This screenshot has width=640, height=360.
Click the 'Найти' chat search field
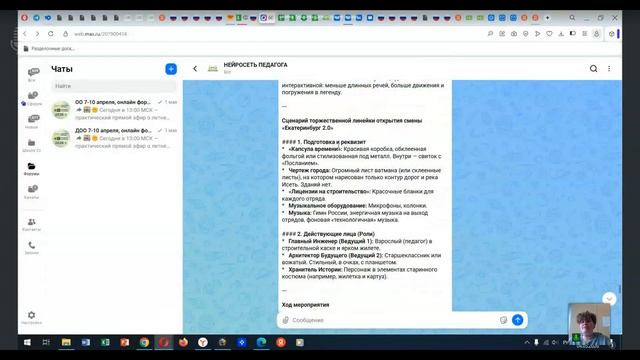click(x=114, y=86)
